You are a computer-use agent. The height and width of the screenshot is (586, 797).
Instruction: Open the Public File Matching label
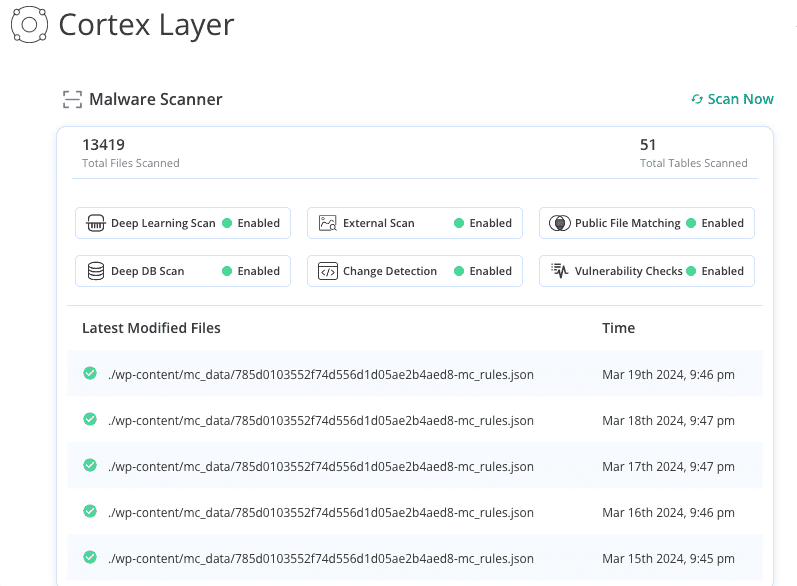point(627,223)
